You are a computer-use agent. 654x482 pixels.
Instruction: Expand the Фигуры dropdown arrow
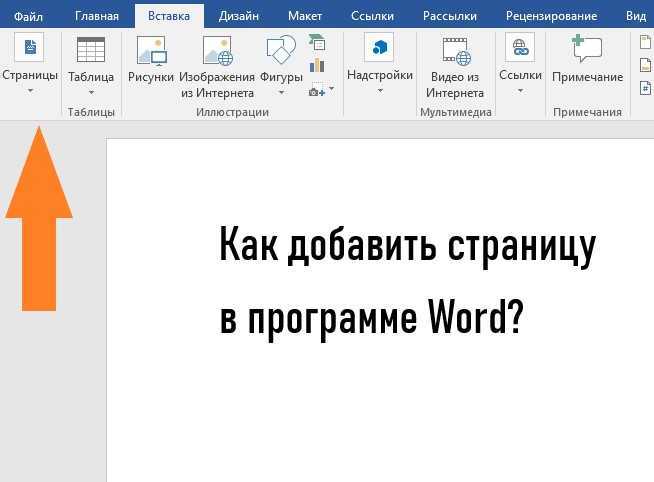point(282,92)
